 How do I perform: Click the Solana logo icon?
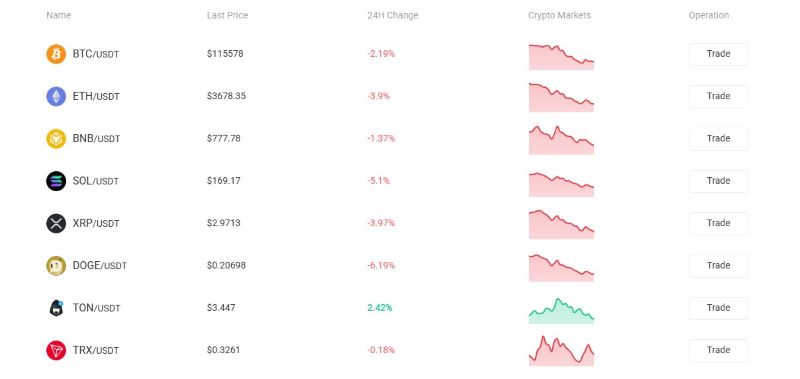[56, 181]
